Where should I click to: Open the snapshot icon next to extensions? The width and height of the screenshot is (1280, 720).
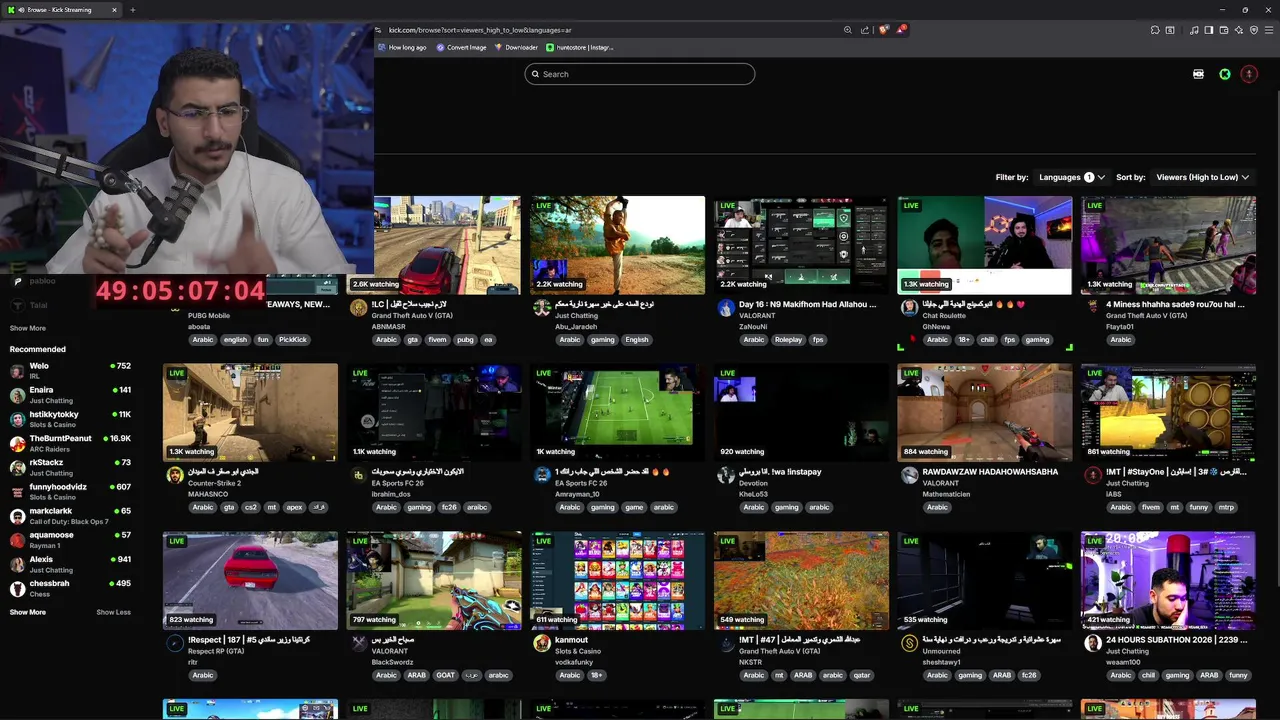pyautogui.click(x=1170, y=30)
